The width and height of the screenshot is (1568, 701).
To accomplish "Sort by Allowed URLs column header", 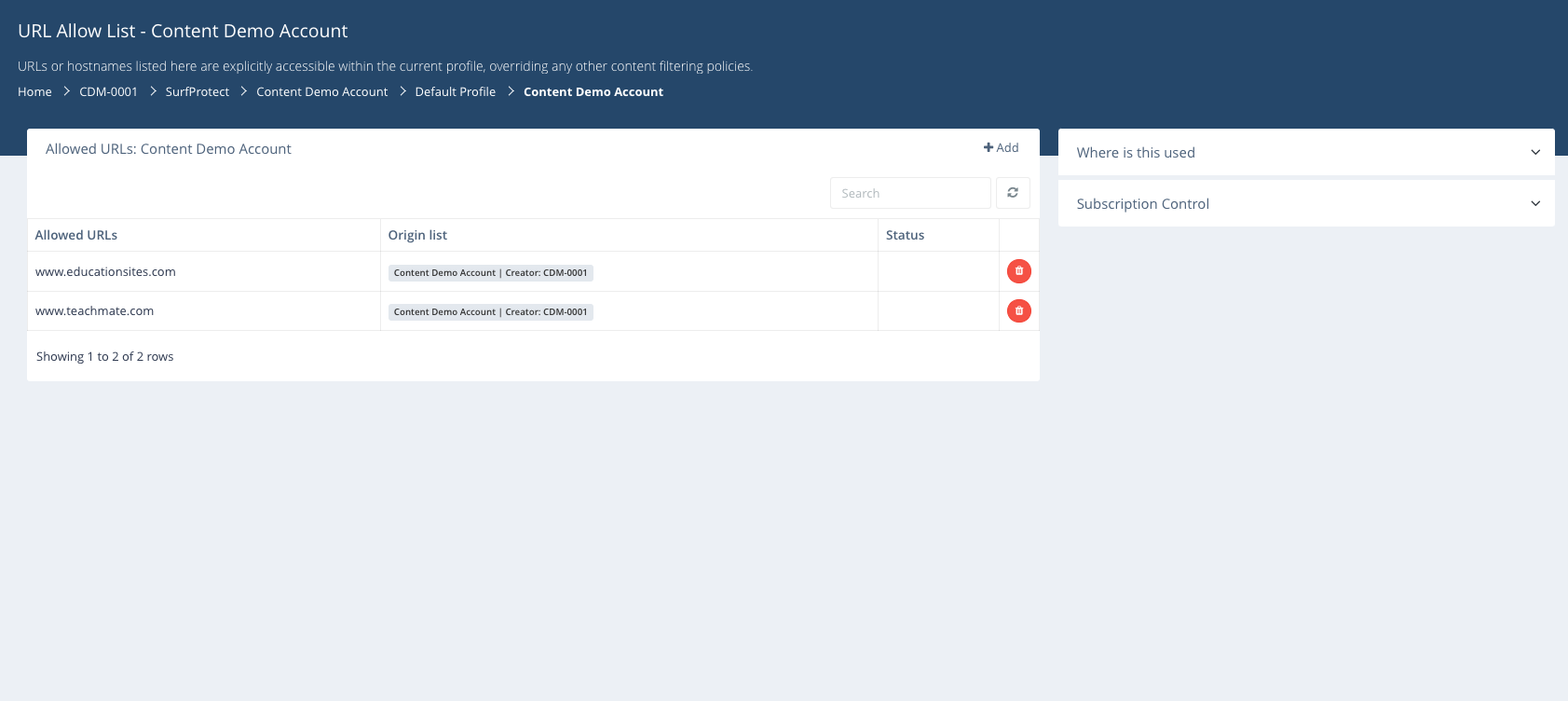I will tap(76, 235).
